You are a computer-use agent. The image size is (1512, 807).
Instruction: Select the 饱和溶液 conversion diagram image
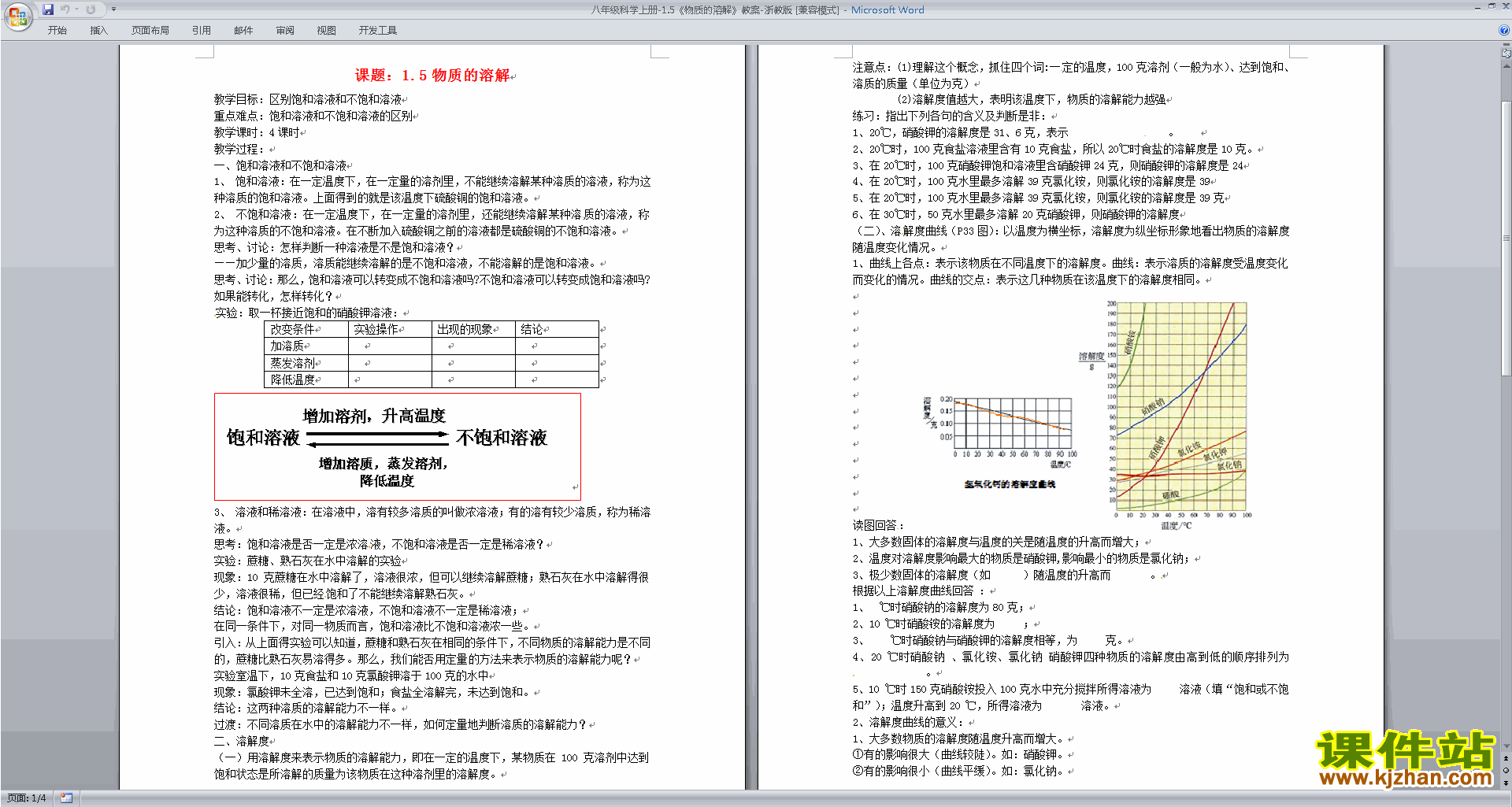(x=398, y=446)
